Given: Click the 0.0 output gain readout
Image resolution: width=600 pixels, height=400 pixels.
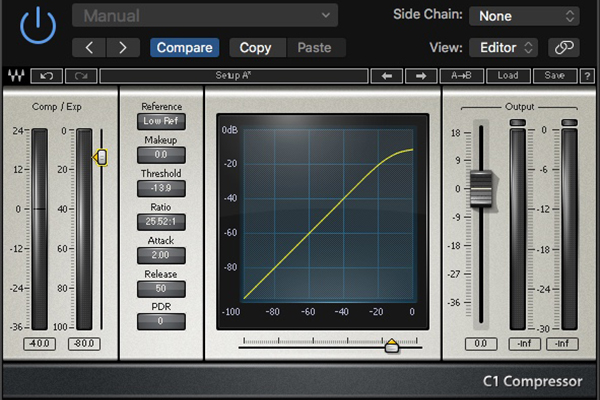Looking at the screenshot, I should click(481, 344).
